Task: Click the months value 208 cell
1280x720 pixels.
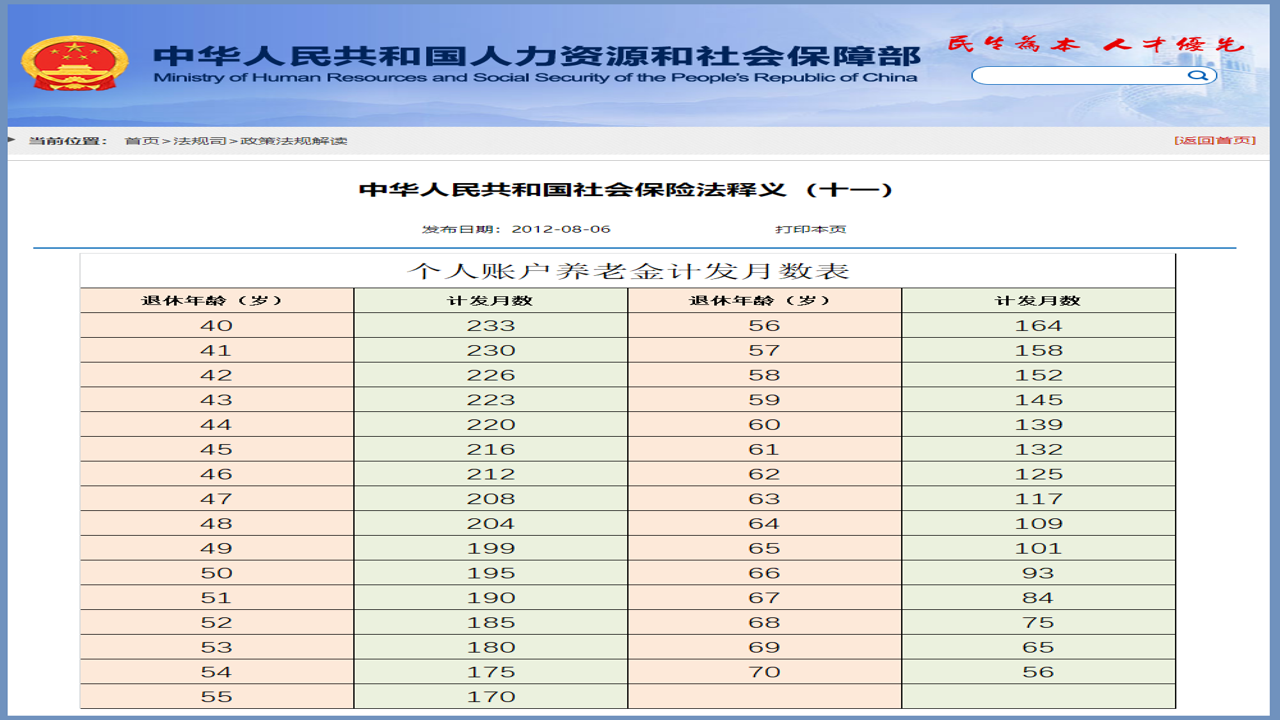Action: tap(491, 498)
